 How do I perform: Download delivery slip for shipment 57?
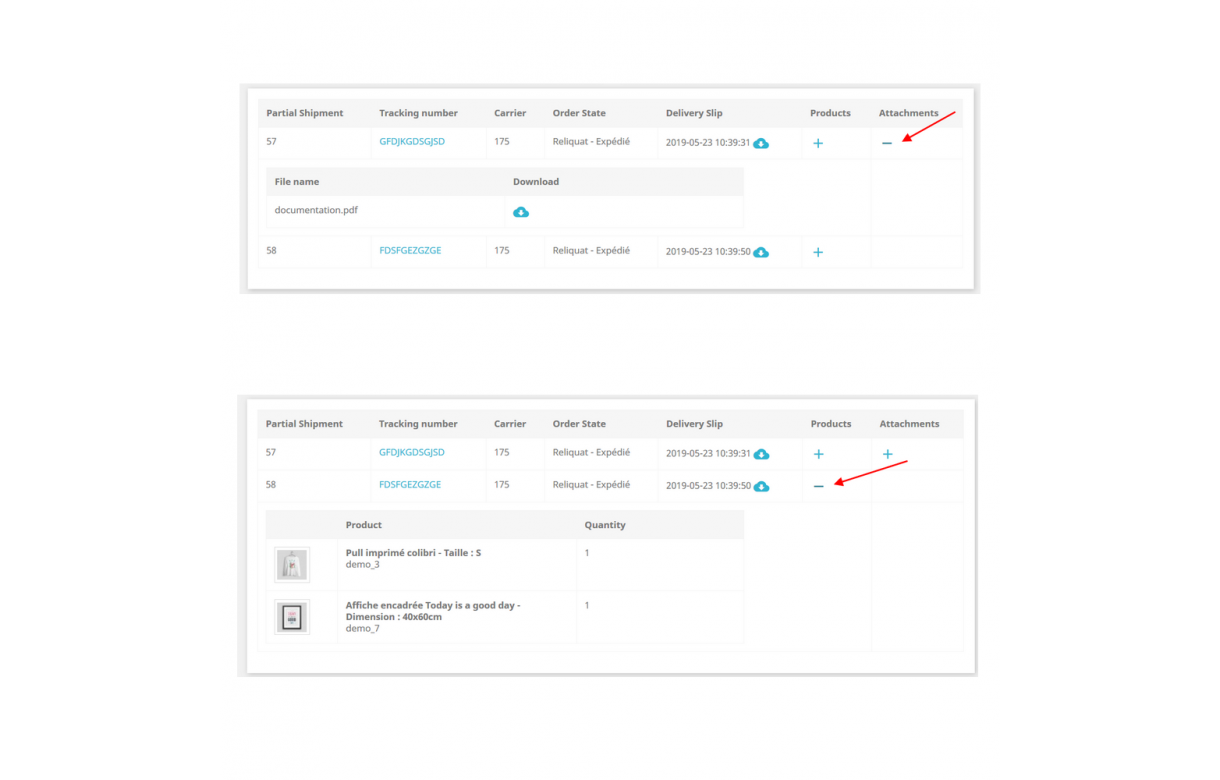pos(761,142)
